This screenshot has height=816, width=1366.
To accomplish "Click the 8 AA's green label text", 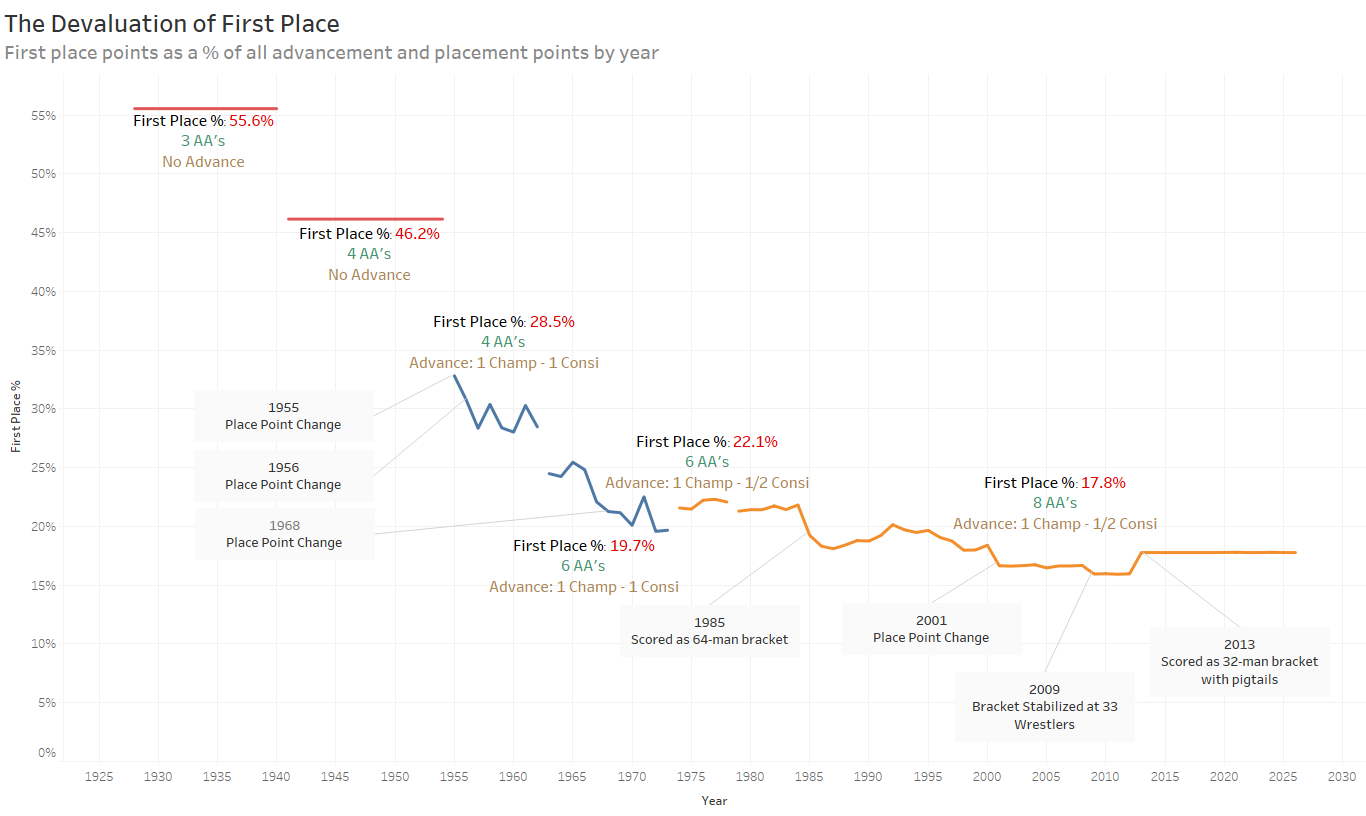I will (1055, 503).
